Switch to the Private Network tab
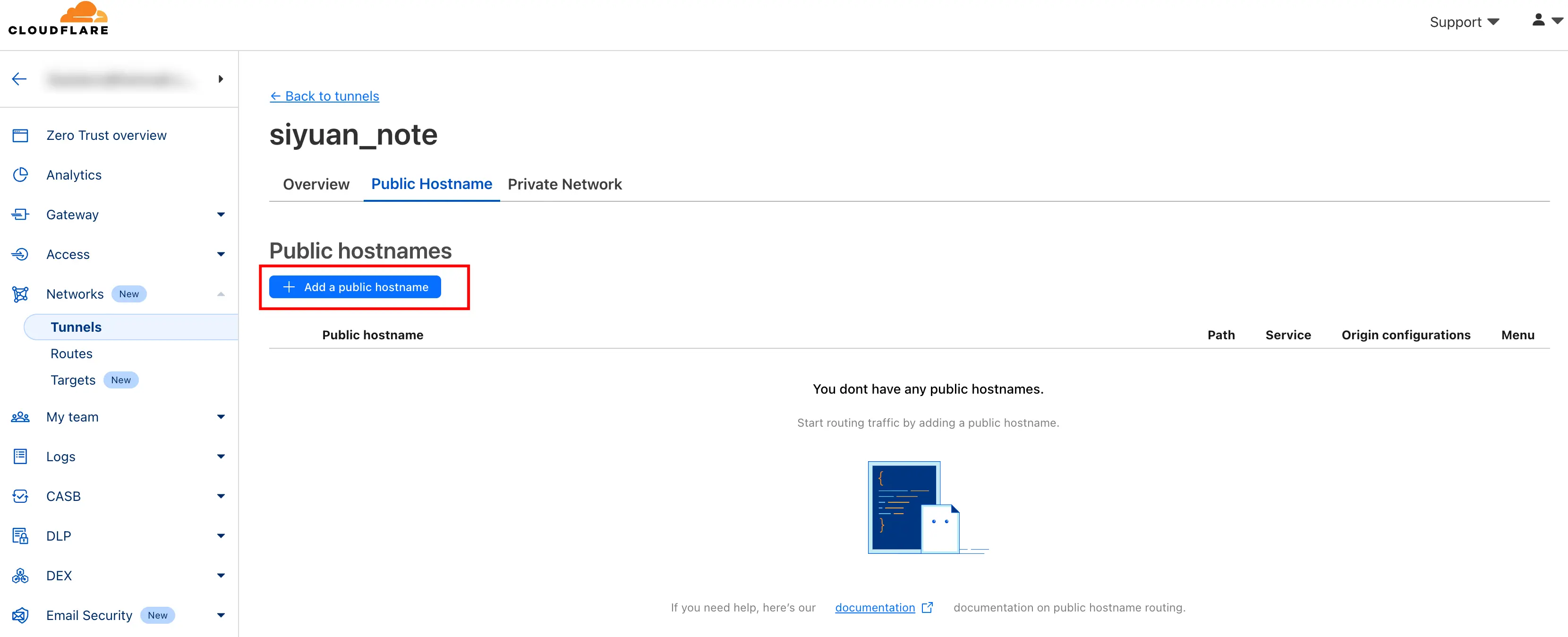1568x637 pixels. click(564, 184)
